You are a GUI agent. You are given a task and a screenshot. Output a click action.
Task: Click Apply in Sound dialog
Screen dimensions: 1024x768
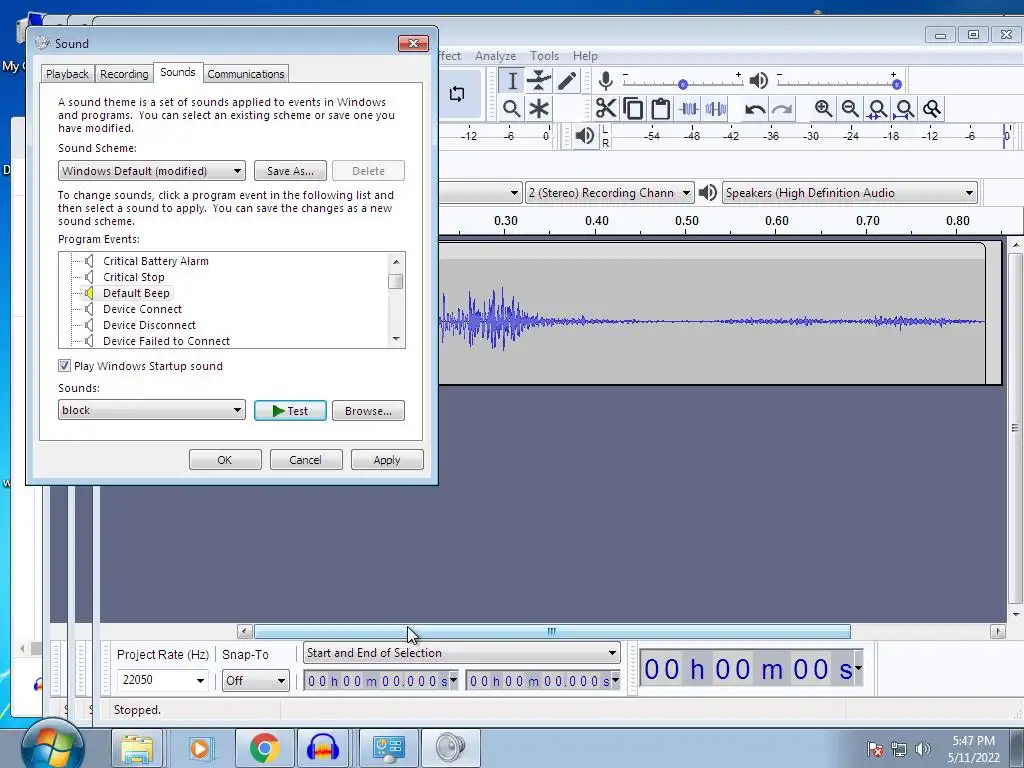pos(387,460)
